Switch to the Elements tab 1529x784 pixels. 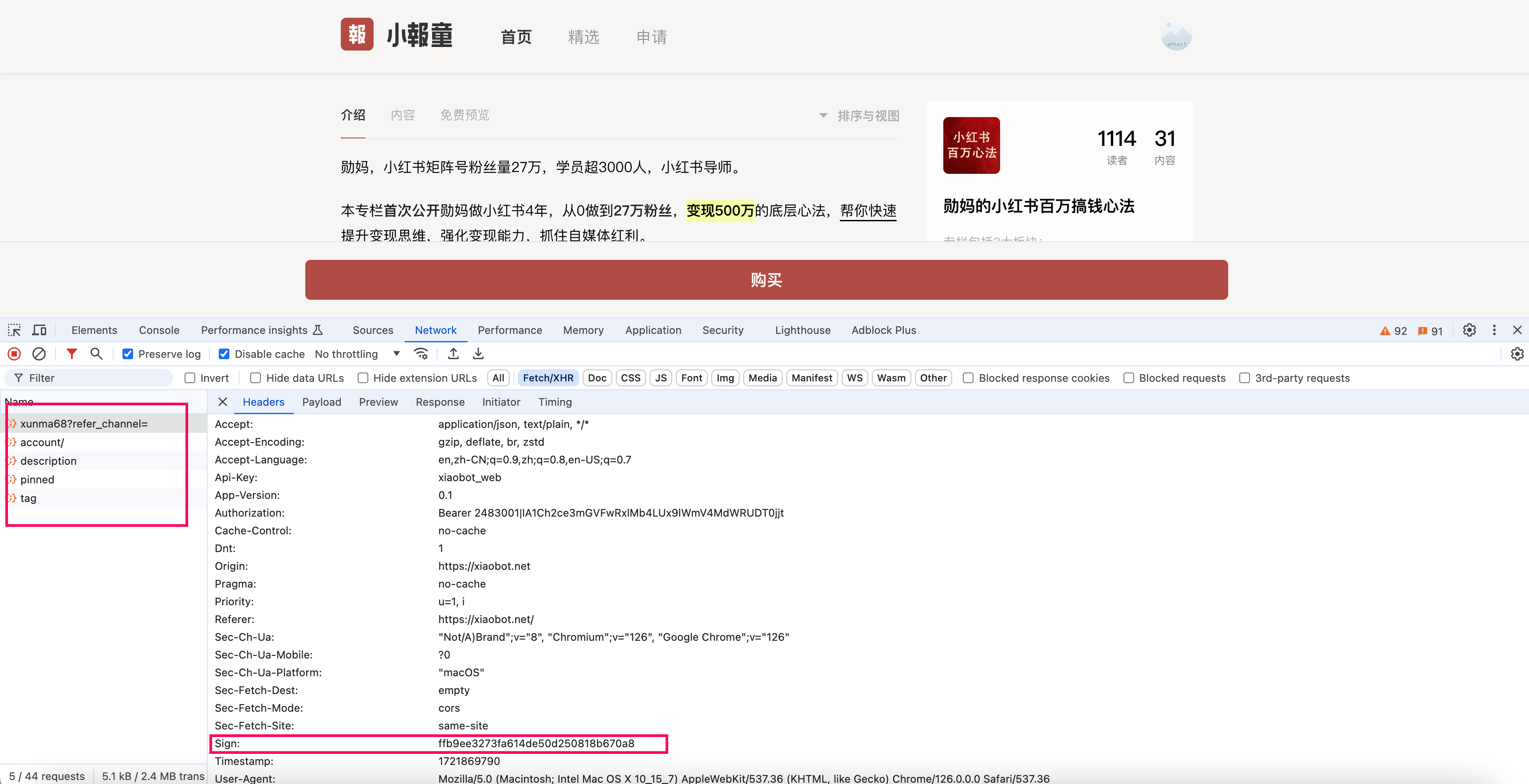coord(94,330)
